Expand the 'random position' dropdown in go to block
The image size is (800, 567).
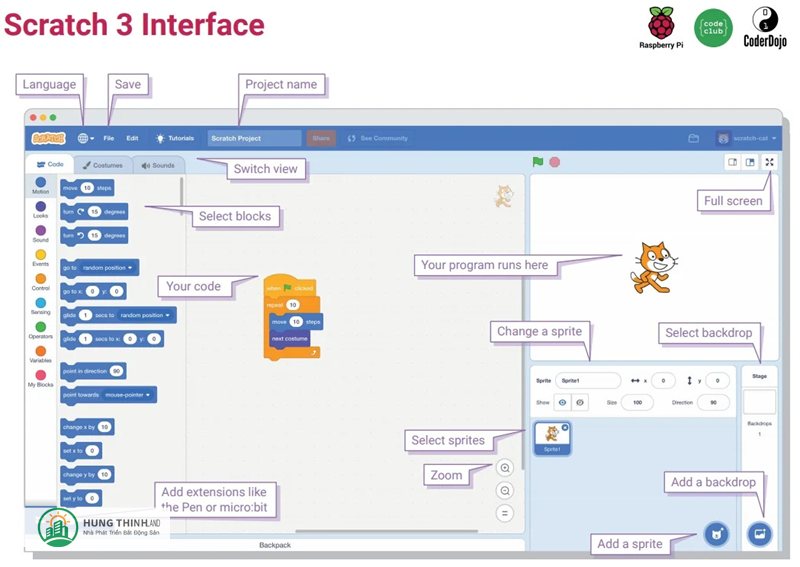[x=109, y=268]
